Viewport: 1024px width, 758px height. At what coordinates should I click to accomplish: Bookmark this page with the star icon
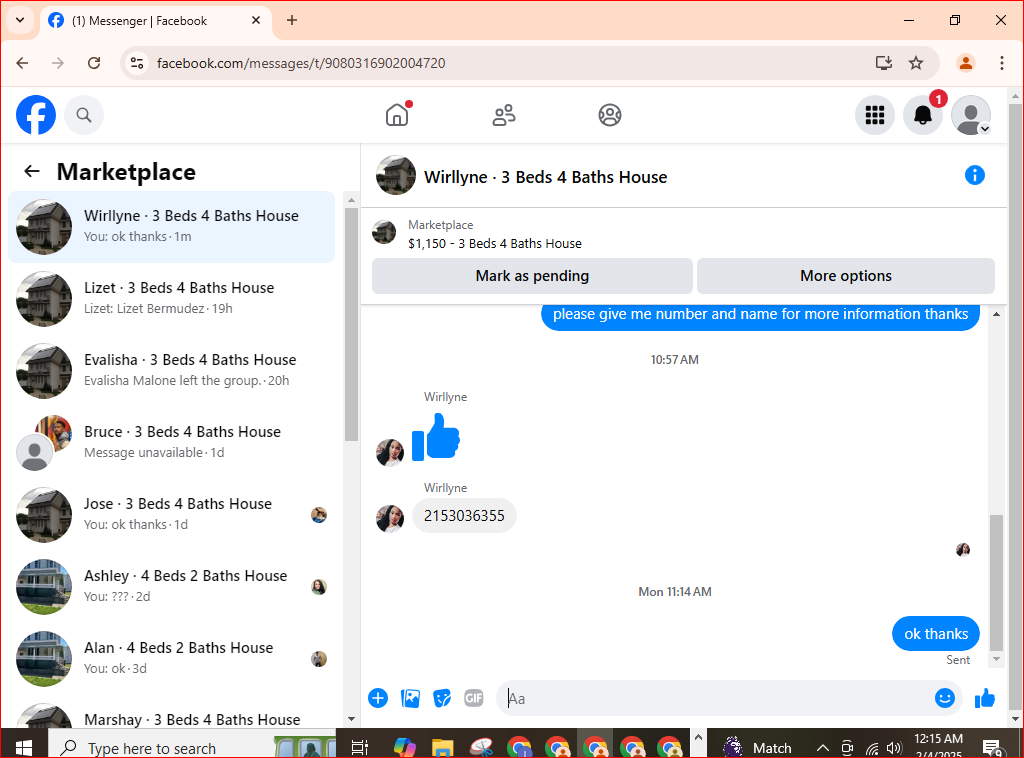(x=916, y=63)
